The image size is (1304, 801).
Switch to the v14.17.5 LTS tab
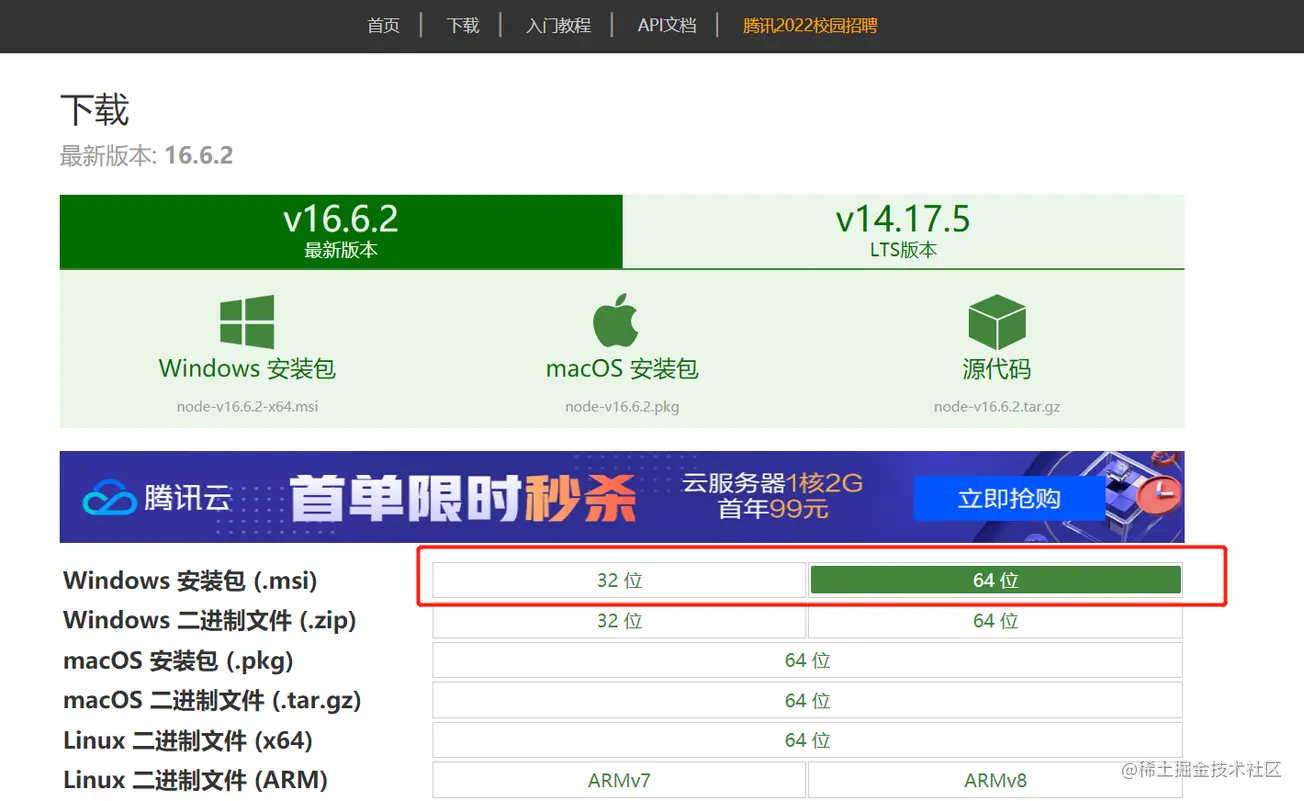[903, 232]
